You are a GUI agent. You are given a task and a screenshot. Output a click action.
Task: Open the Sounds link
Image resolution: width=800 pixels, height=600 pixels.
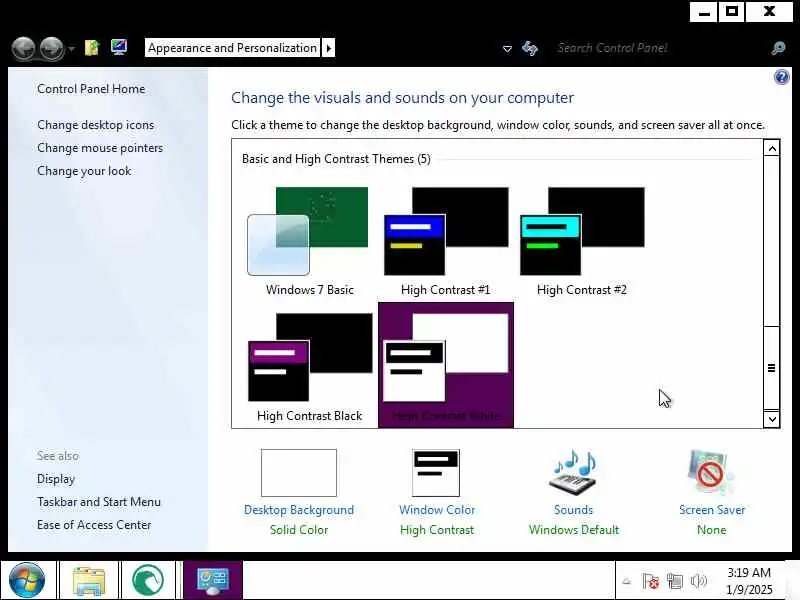click(x=573, y=510)
